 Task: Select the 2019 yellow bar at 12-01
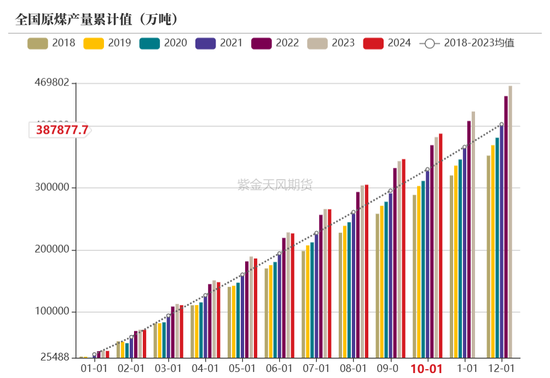(493, 251)
